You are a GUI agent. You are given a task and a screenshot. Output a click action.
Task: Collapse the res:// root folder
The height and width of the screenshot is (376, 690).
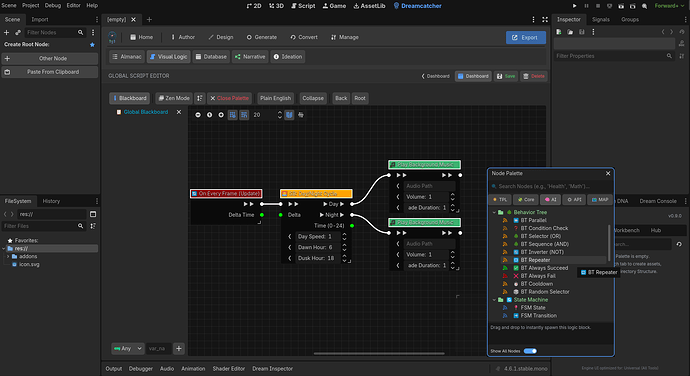[x=4, y=248]
